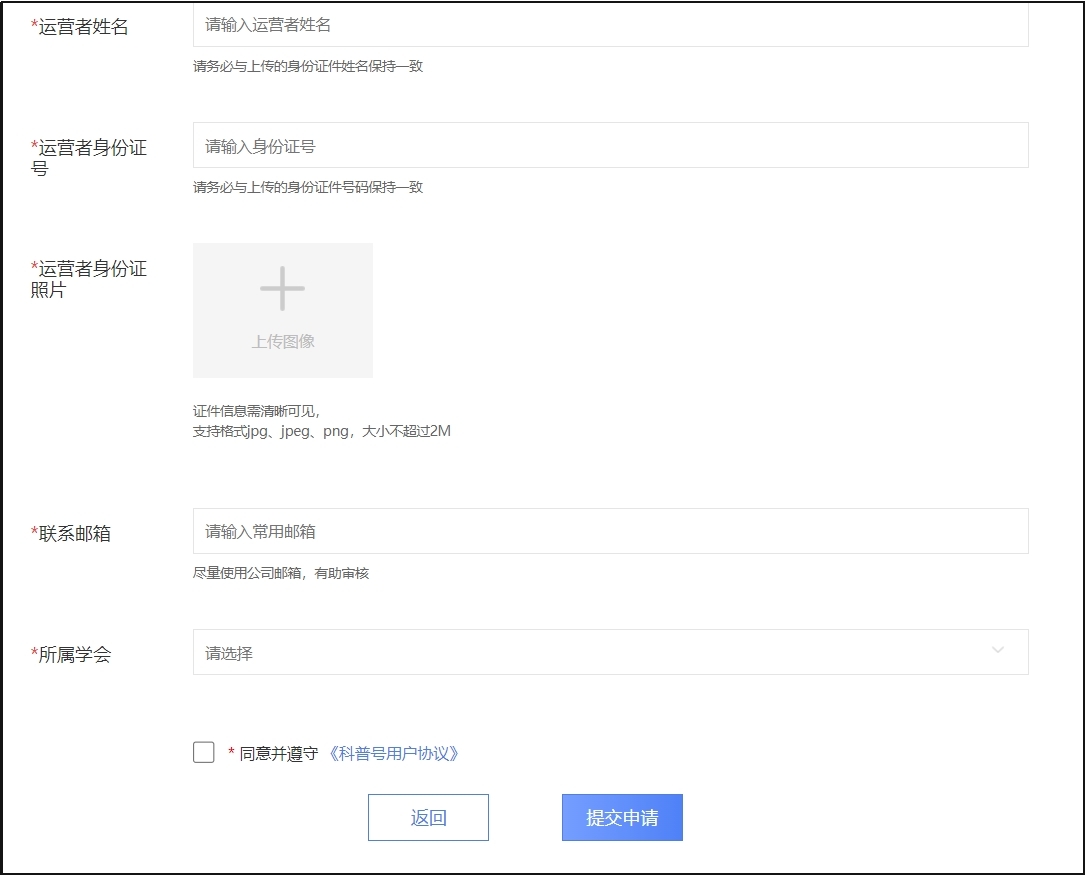The image size is (1085, 875).
Task: Submit the form with 提交申请
Action: coord(622,818)
